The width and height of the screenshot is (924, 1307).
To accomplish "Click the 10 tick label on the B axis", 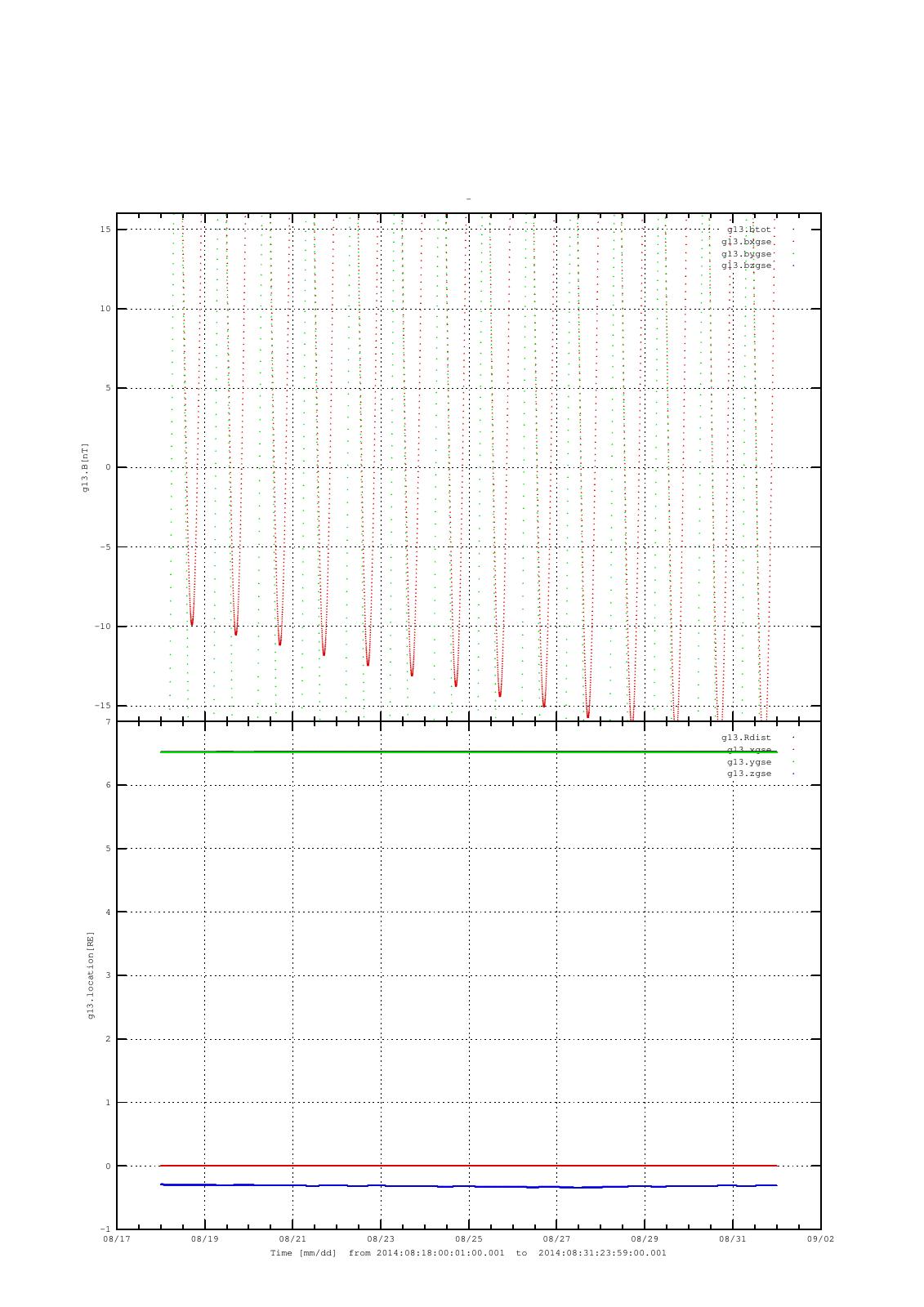I will point(105,309).
